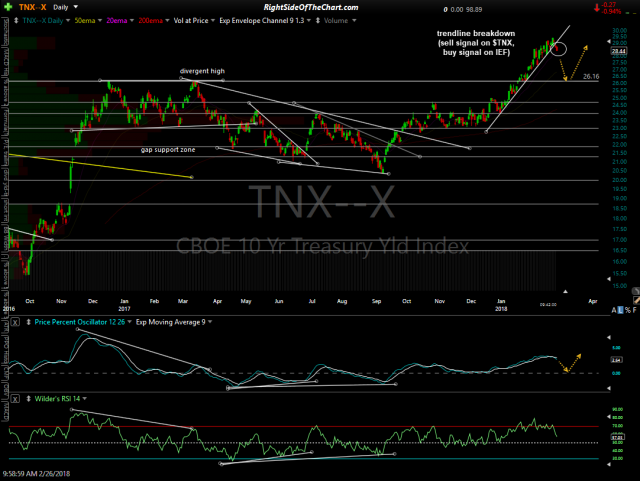This screenshot has width=640, height=481.
Task: Click the 26.16 price level label
Action: tap(591, 76)
